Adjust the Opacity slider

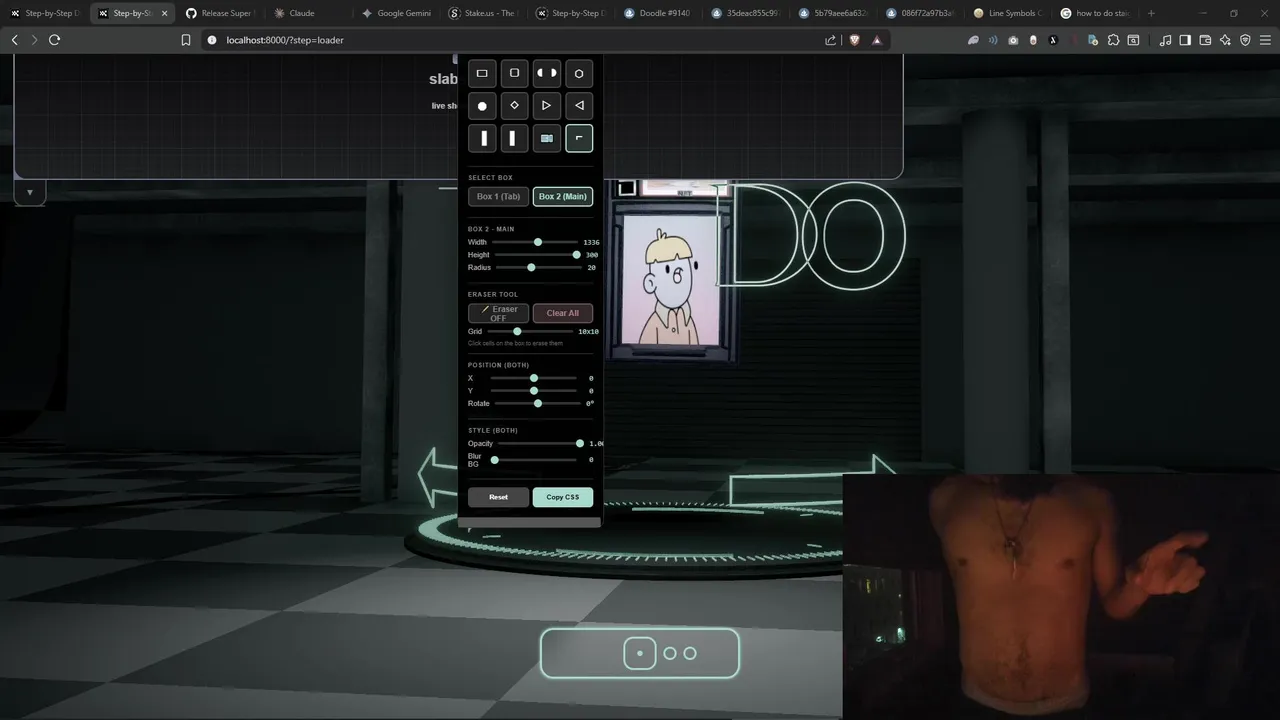click(541, 443)
